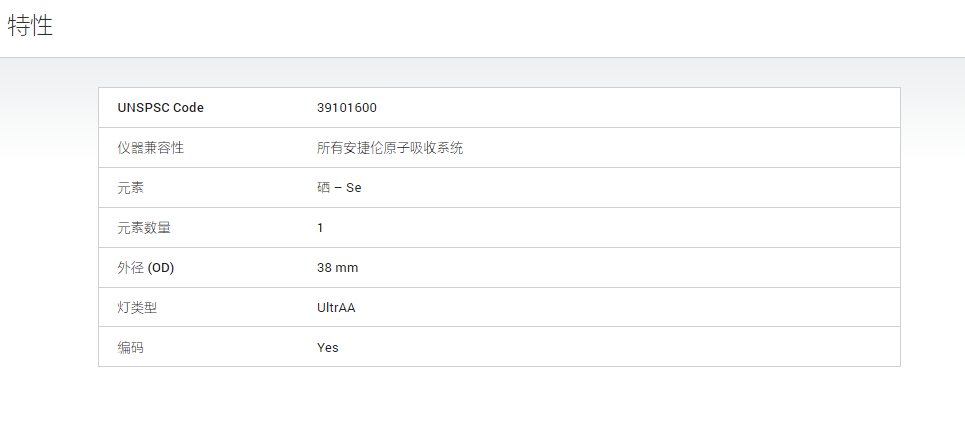The width and height of the screenshot is (965, 423).
Task: Select the element count value 1
Action: (320, 228)
